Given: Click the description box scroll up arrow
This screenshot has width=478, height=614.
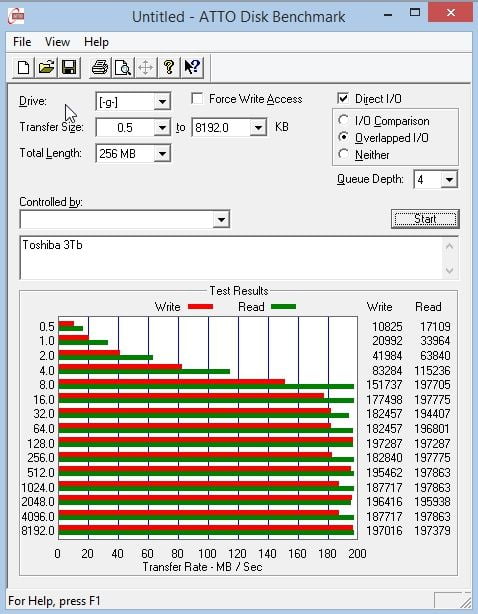Looking at the screenshot, I should coord(449,246).
